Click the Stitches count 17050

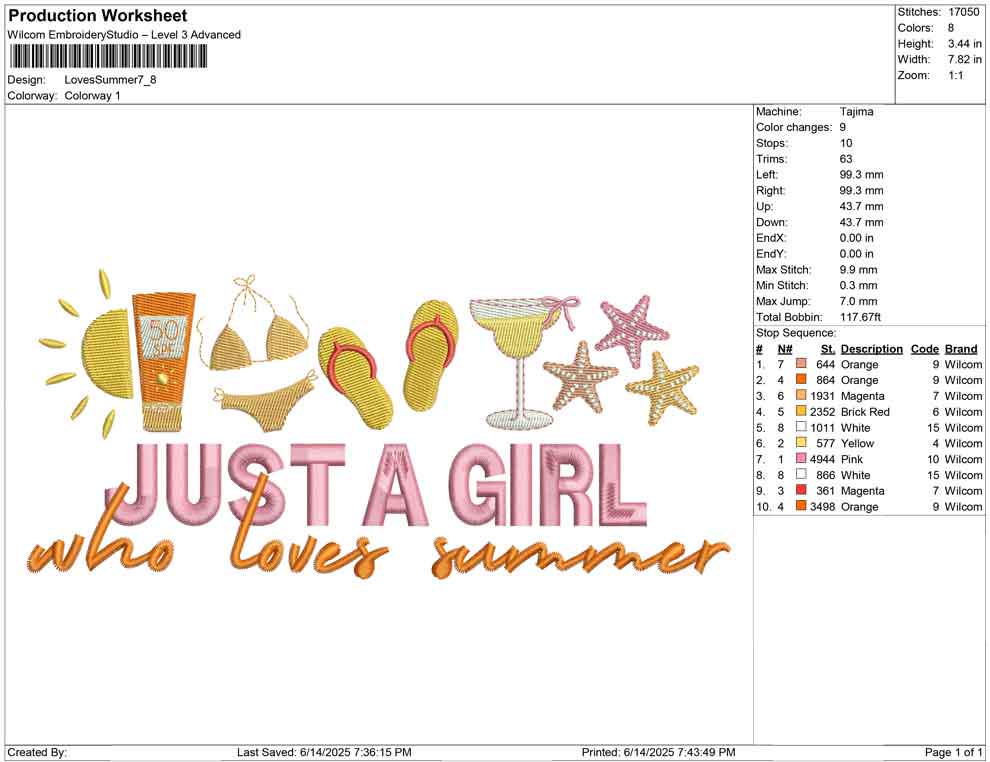pos(966,11)
